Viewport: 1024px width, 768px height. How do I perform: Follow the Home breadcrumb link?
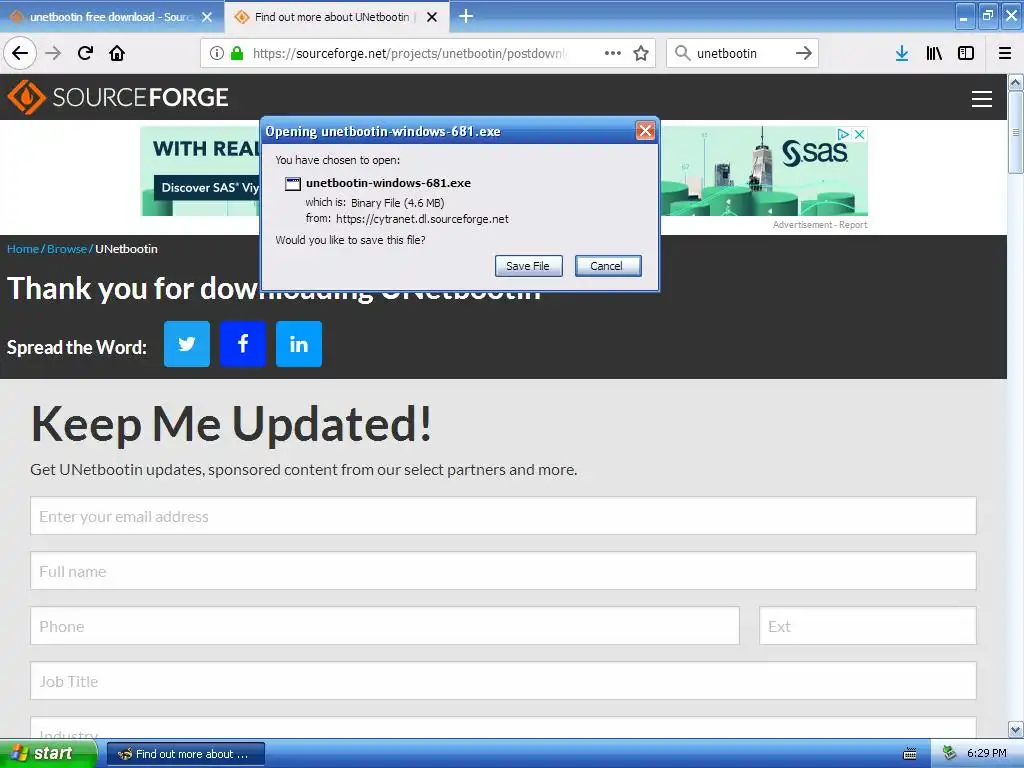[x=23, y=249]
